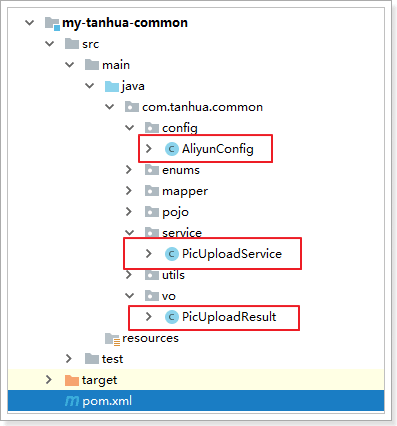Click the resources folder icon
Image resolution: width=397 pixels, height=426 pixels.
(x=112, y=339)
